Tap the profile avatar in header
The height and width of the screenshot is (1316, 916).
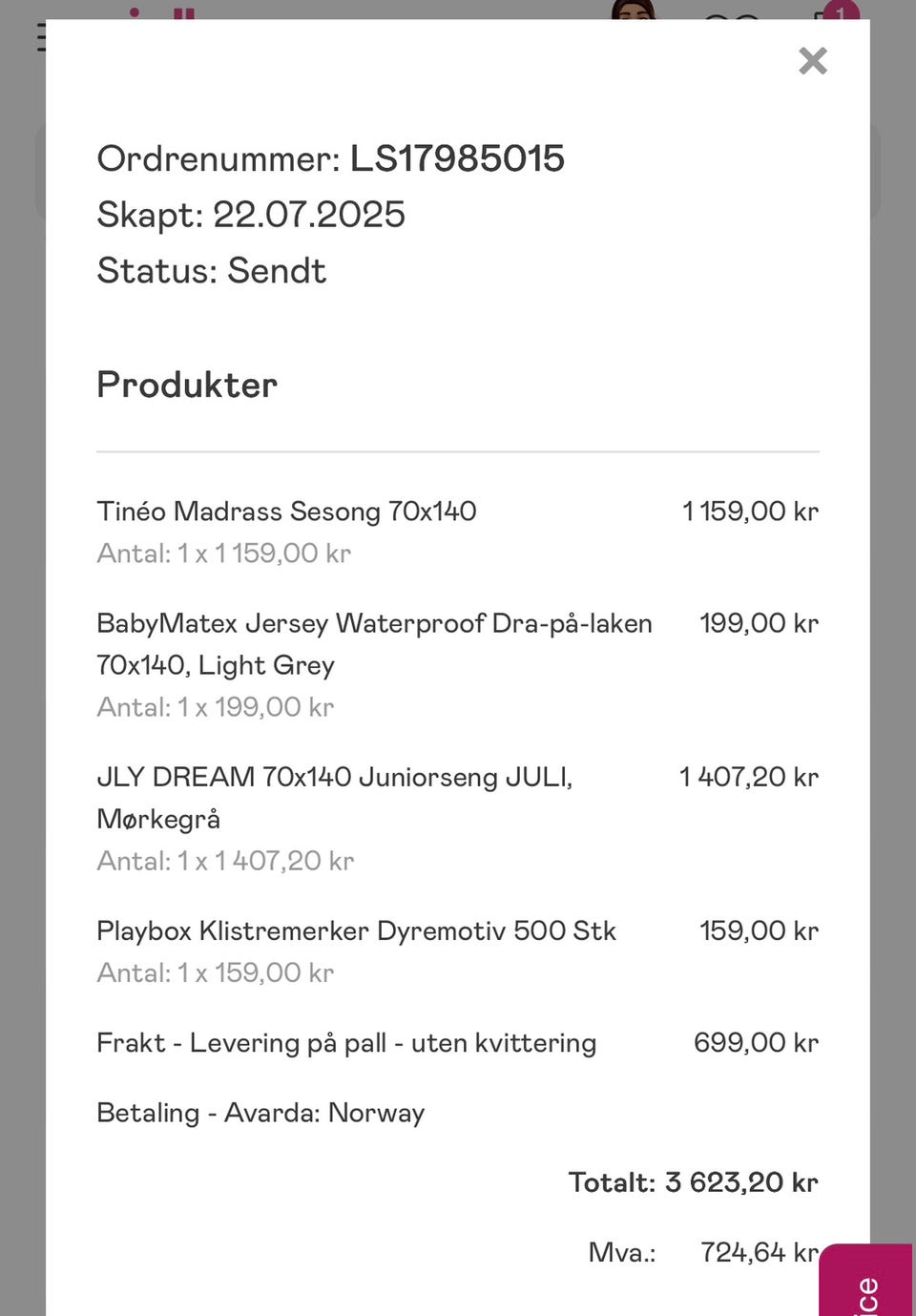point(635,10)
